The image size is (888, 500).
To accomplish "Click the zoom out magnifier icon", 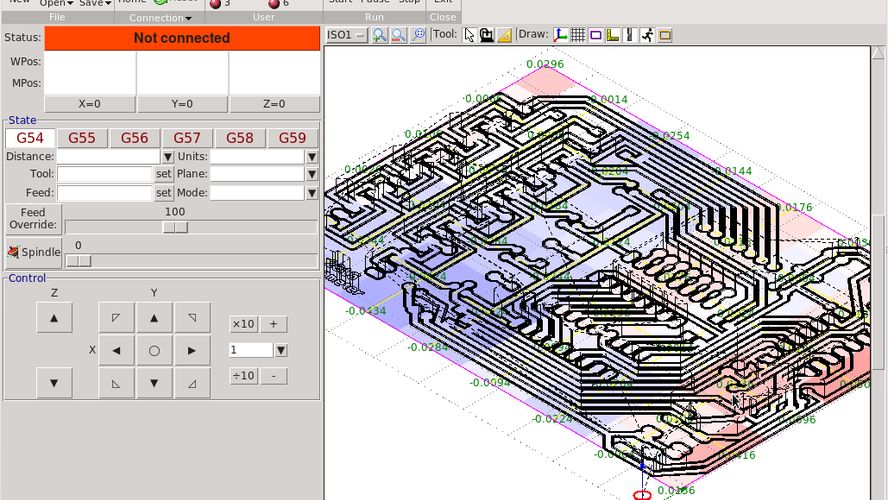I will [399, 35].
